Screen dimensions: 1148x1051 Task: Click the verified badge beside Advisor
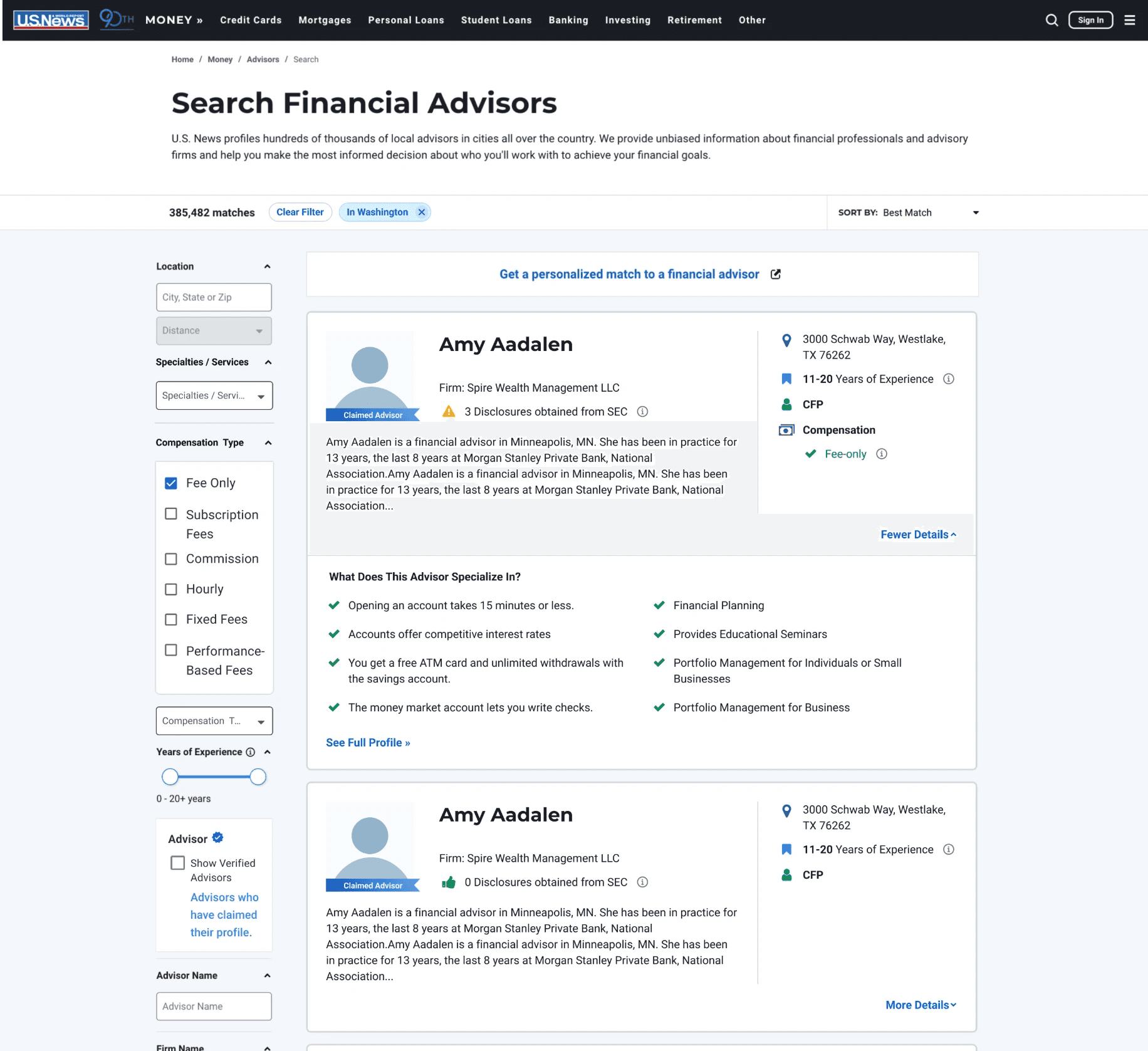point(217,838)
